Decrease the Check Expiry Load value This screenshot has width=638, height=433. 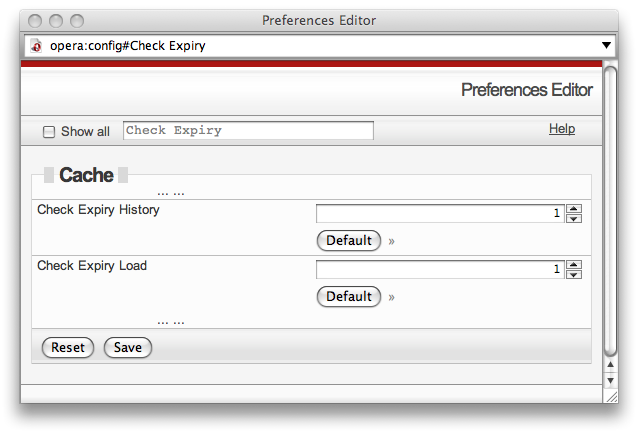tap(574, 275)
